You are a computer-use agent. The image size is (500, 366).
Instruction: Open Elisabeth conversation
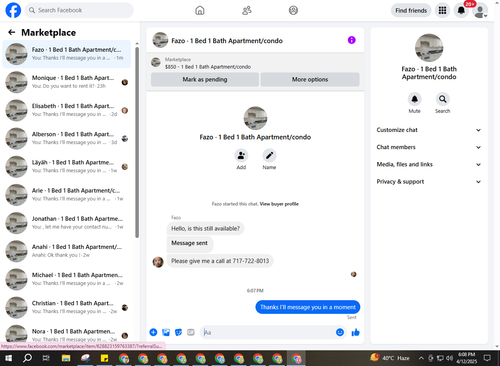67,110
